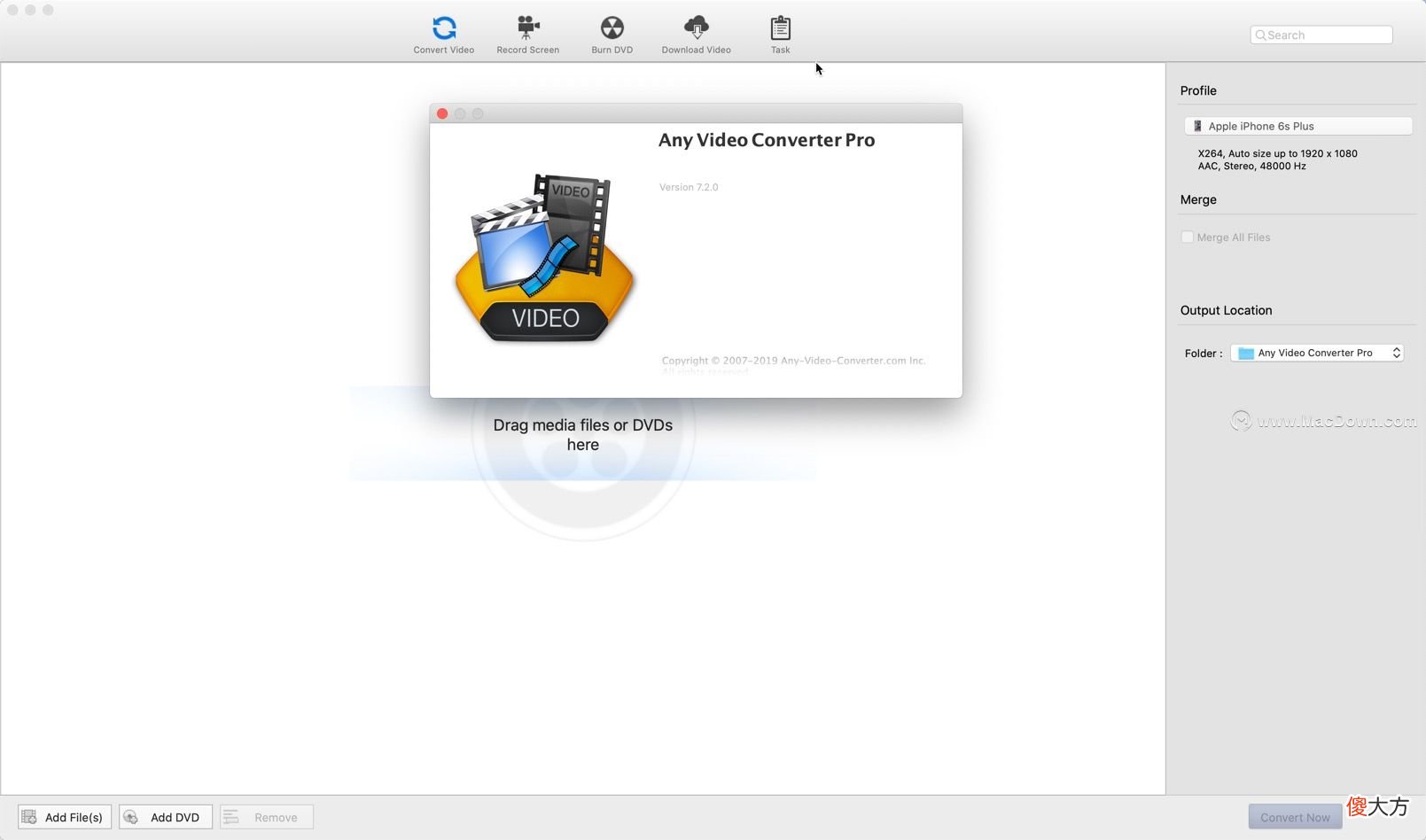Click the Add DVD button

click(x=166, y=817)
